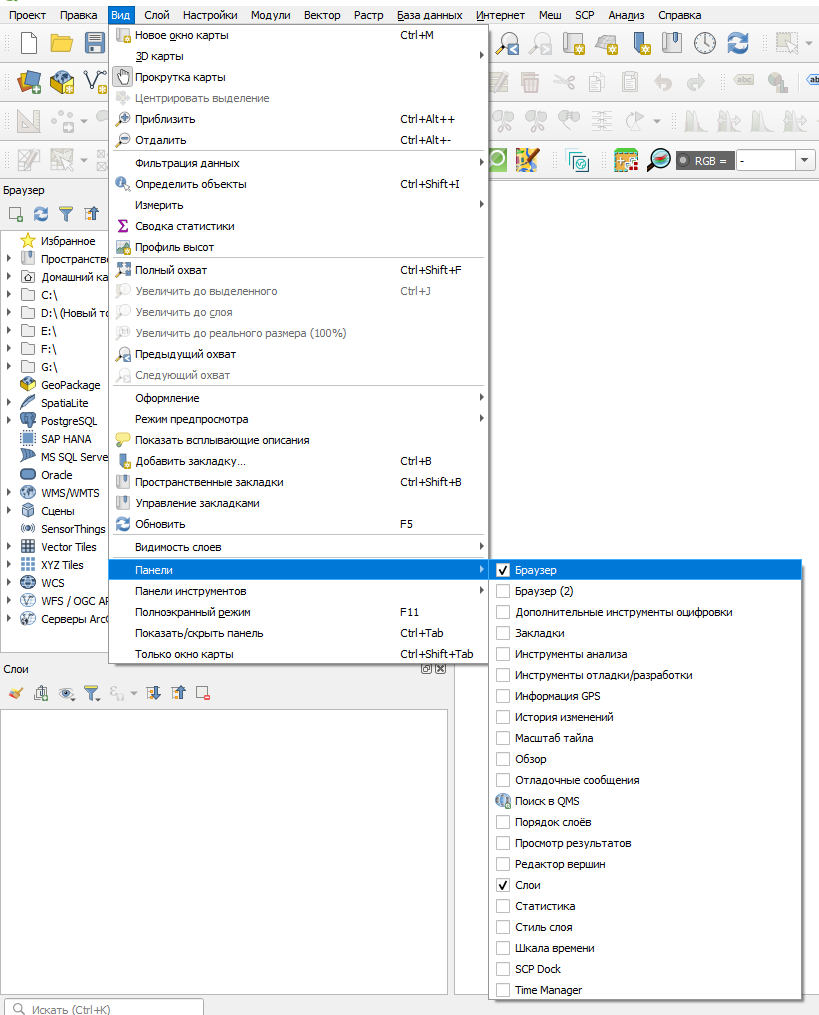Viewport: 819px width, 1015px height.
Task: Click the filter funnel icon in Браузер panel
Action: tap(66, 213)
